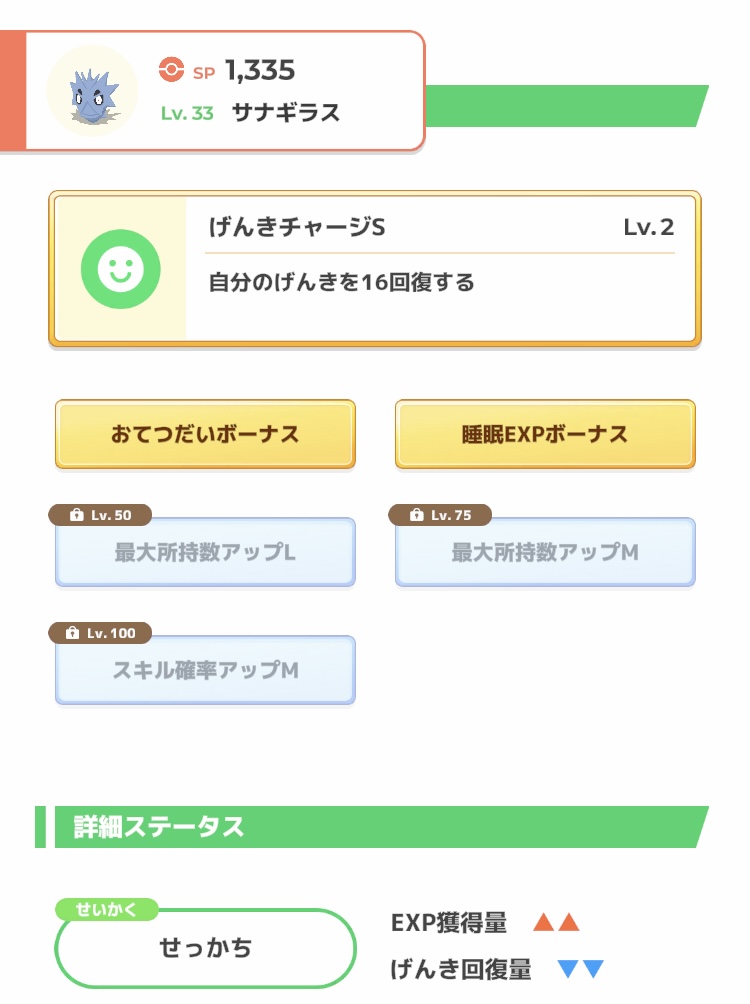Tap the Lv. 100 lock badge
Viewport: 750px width, 1004px height.
click(x=100, y=633)
